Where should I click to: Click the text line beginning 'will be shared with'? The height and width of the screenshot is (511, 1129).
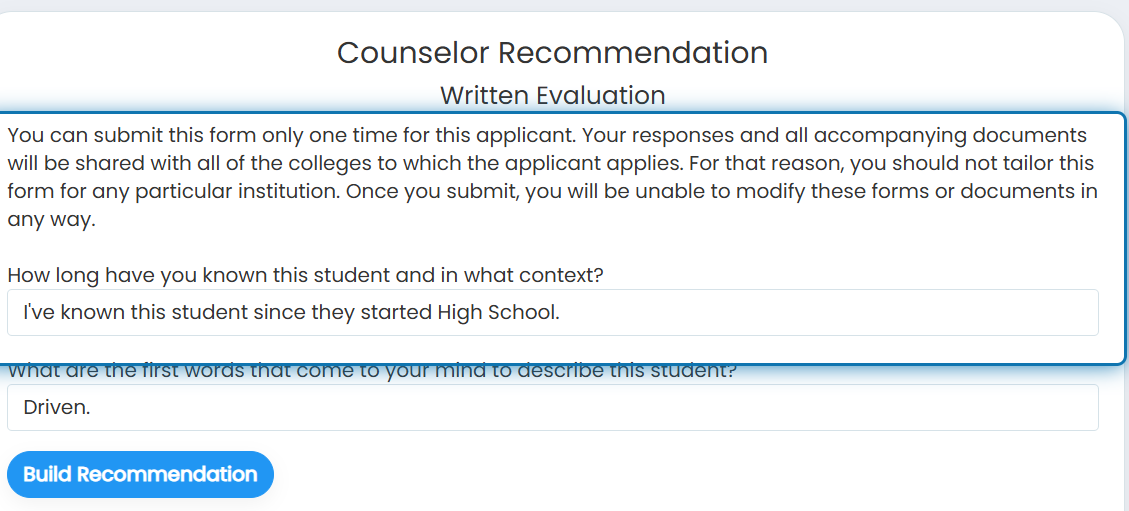[551, 163]
